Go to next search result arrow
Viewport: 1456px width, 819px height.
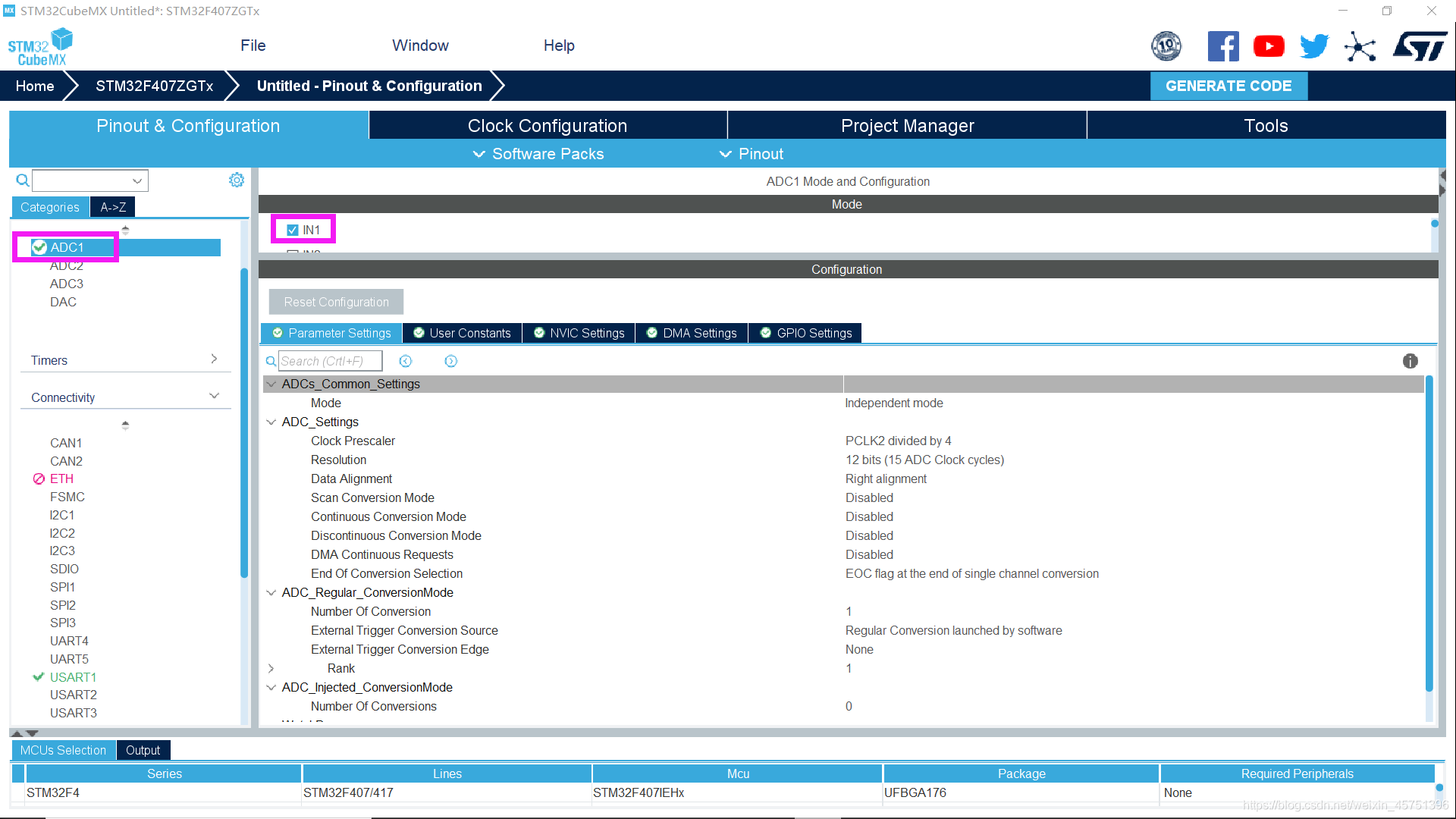450,361
